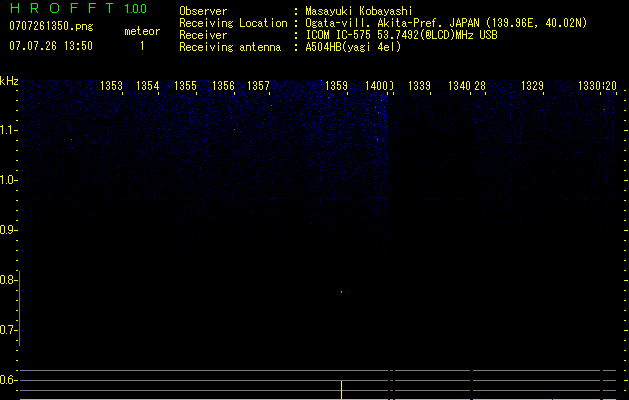
Task: Click the Receiving Location label
Action: click(x=233, y=23)
